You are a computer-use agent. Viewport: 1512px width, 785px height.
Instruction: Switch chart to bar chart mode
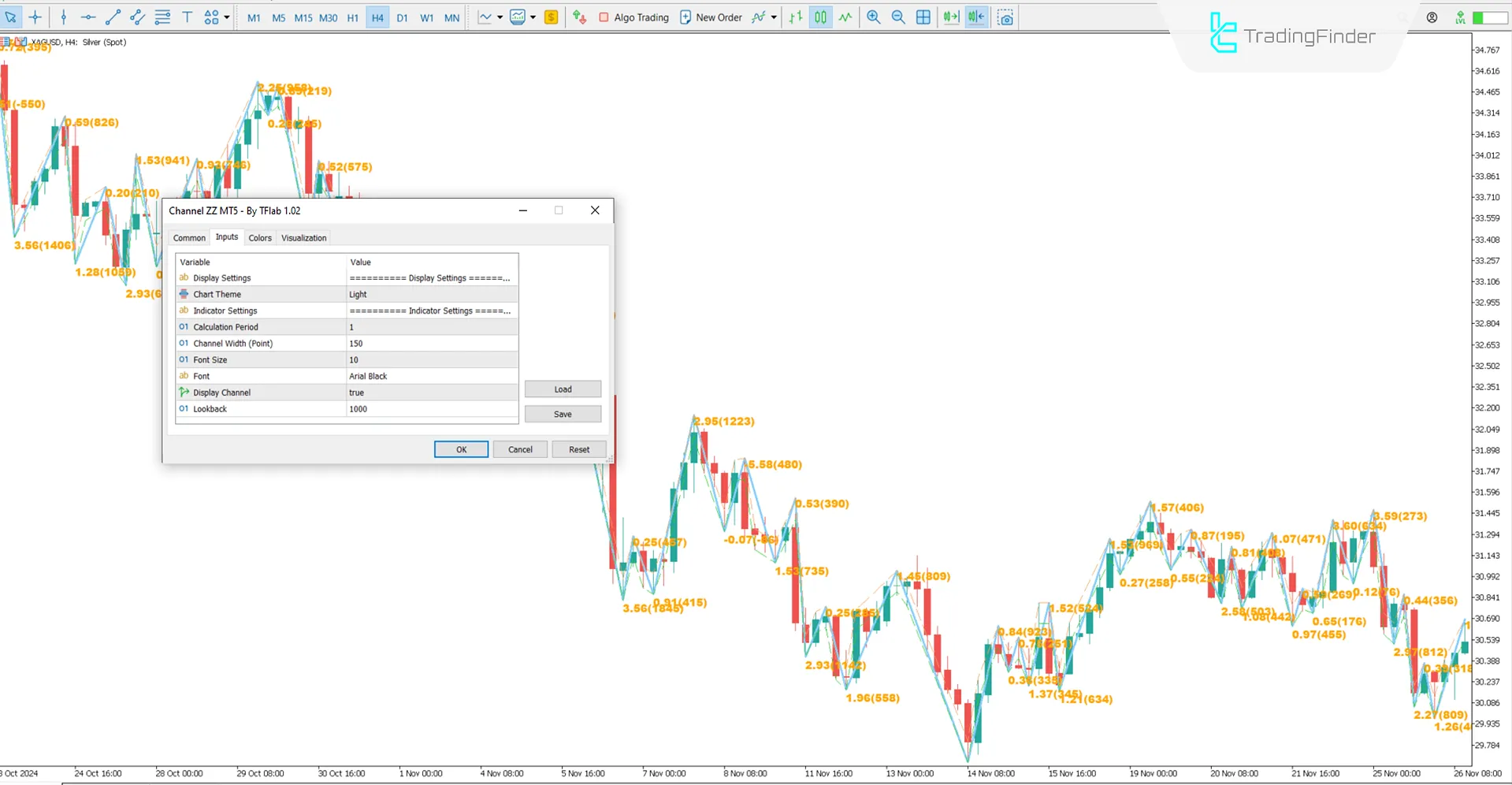[795, 17]
